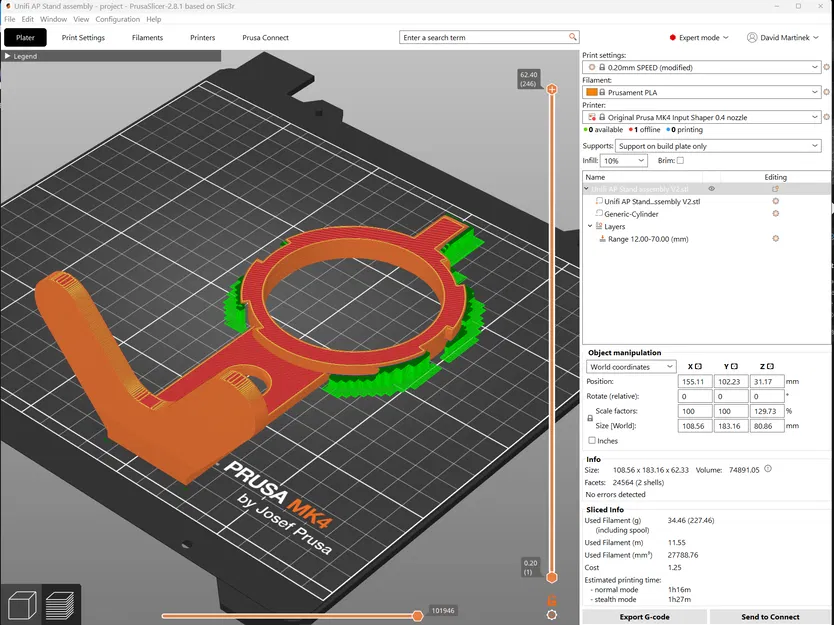Open the World coordinates dropdown

point(670,366)
